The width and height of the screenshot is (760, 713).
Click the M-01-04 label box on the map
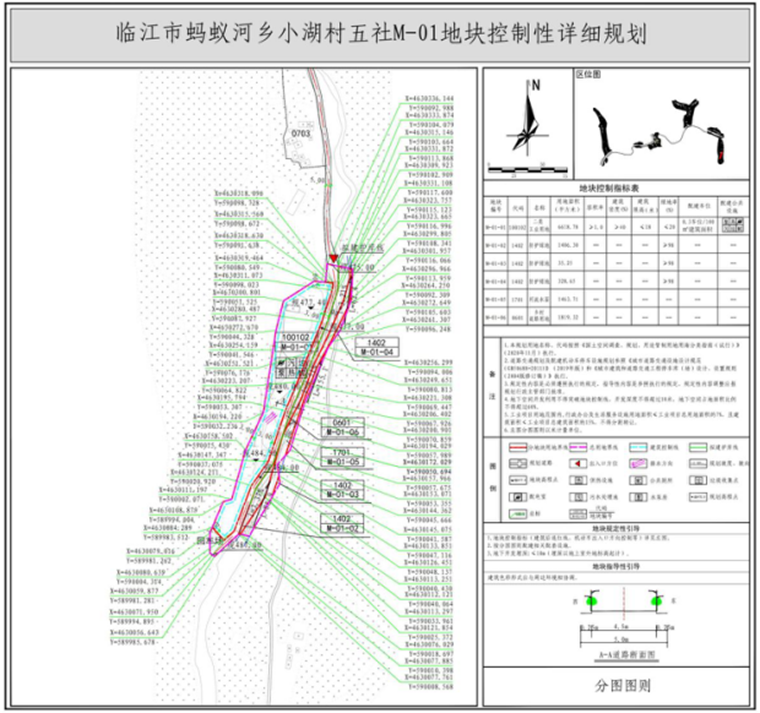point(377,352)
